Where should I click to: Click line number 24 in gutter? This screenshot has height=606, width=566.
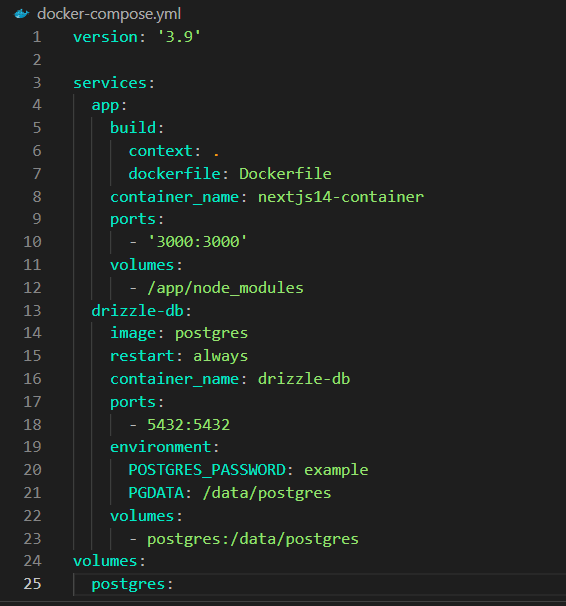[x=32, y=561]
